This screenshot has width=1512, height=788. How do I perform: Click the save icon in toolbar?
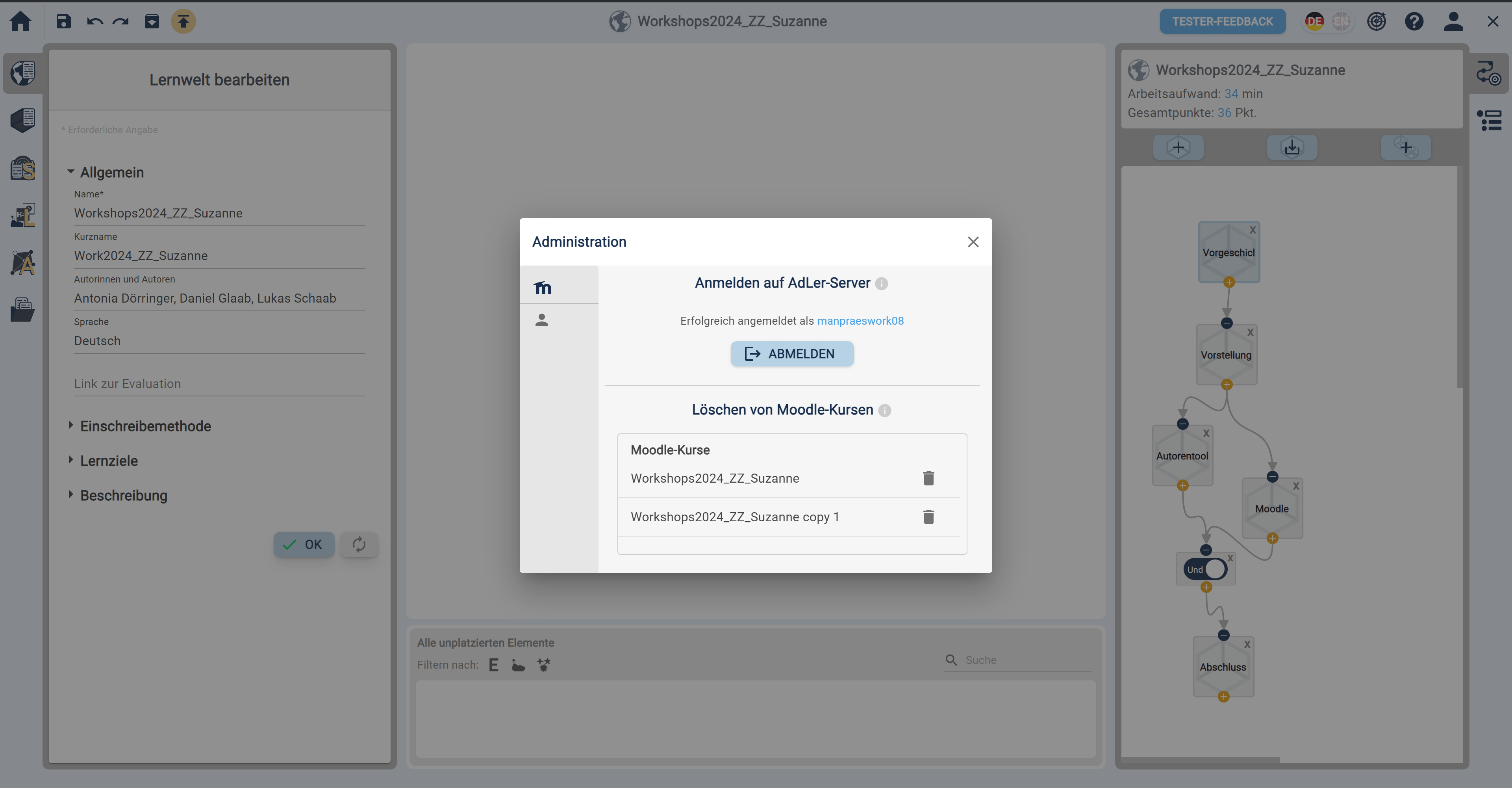(x=63, y=22)
